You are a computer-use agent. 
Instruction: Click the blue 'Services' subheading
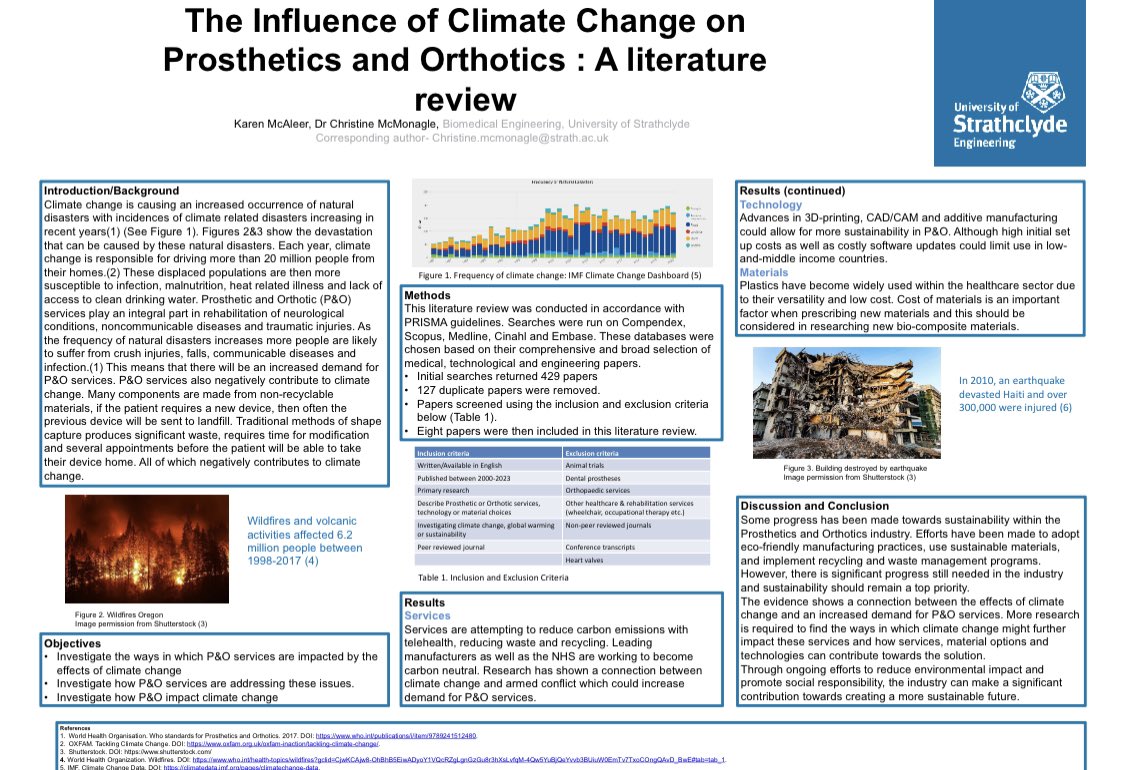point(427,616)
